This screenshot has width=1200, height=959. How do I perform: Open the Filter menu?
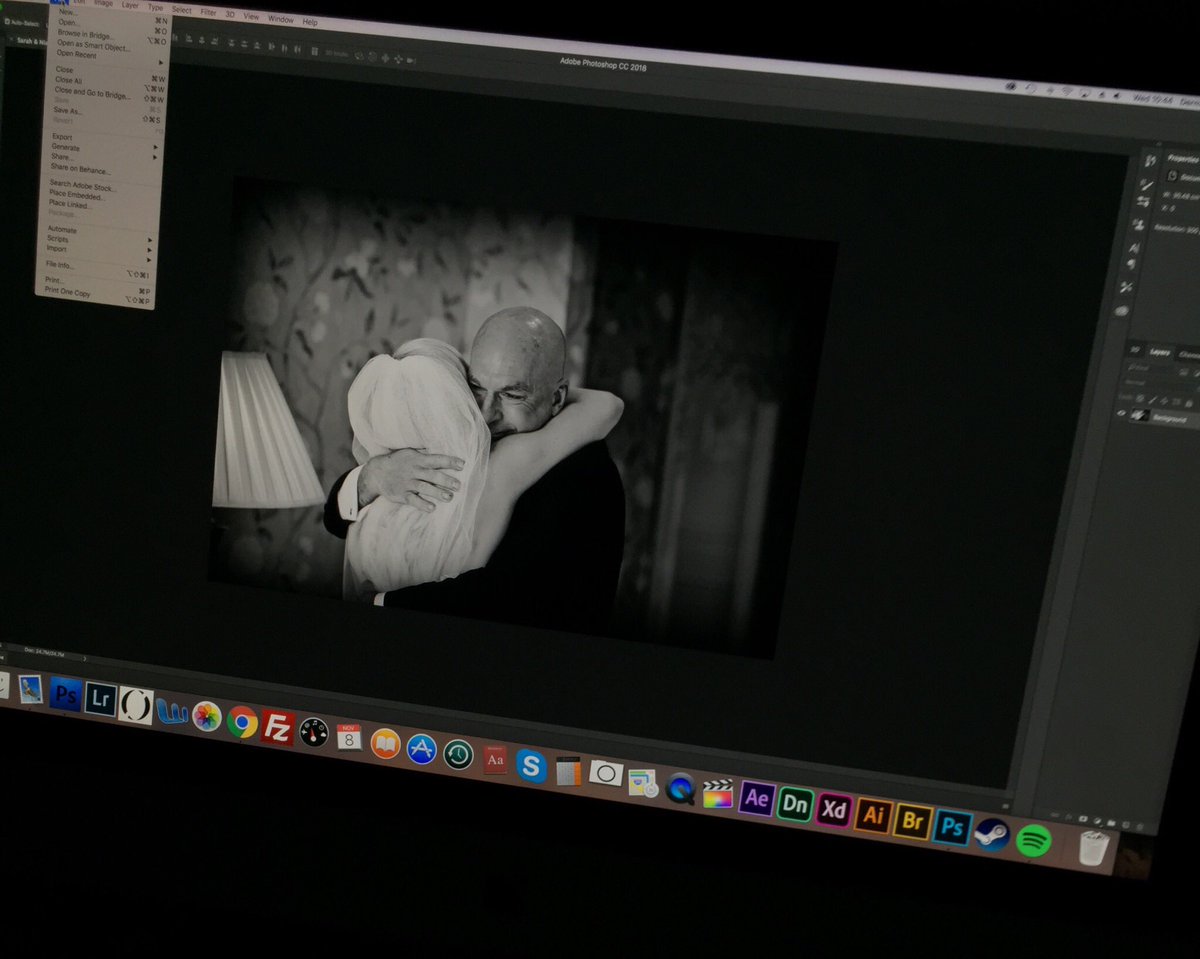tap(208, 12)
